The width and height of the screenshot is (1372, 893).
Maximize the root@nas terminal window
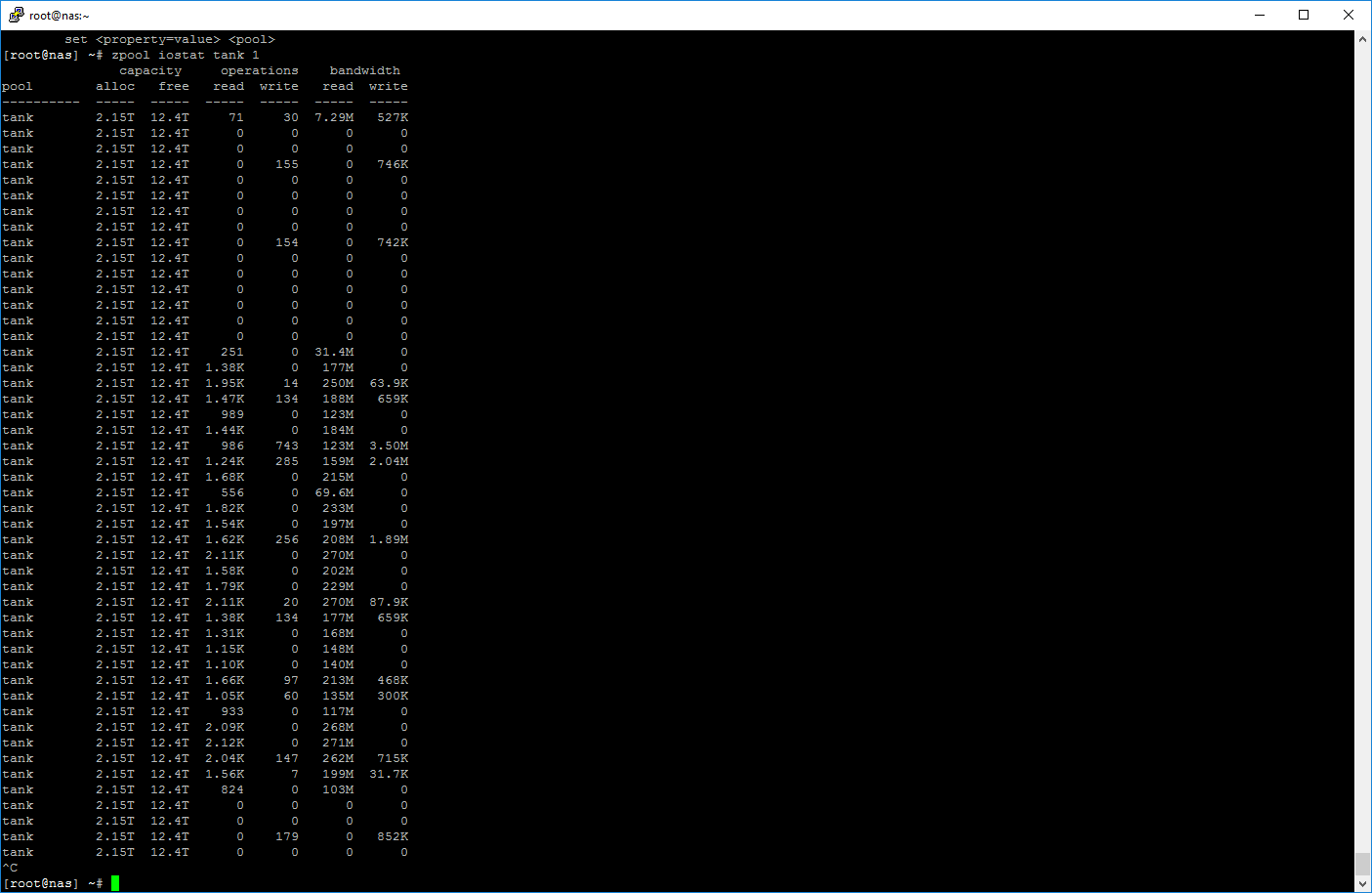(1304, 15)
